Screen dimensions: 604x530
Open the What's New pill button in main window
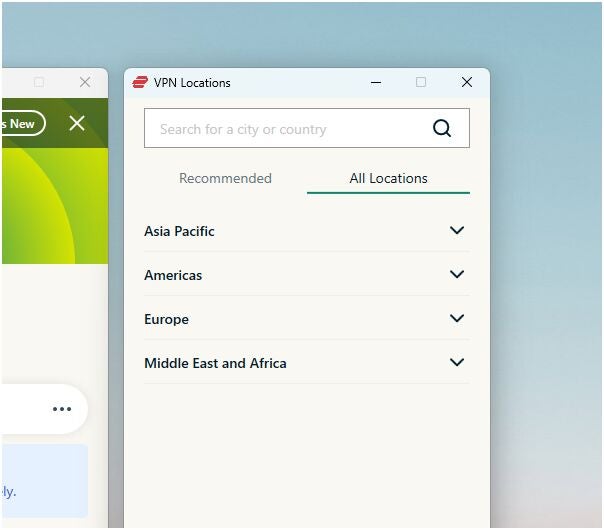pyautogui.click(x=23, y=123)
